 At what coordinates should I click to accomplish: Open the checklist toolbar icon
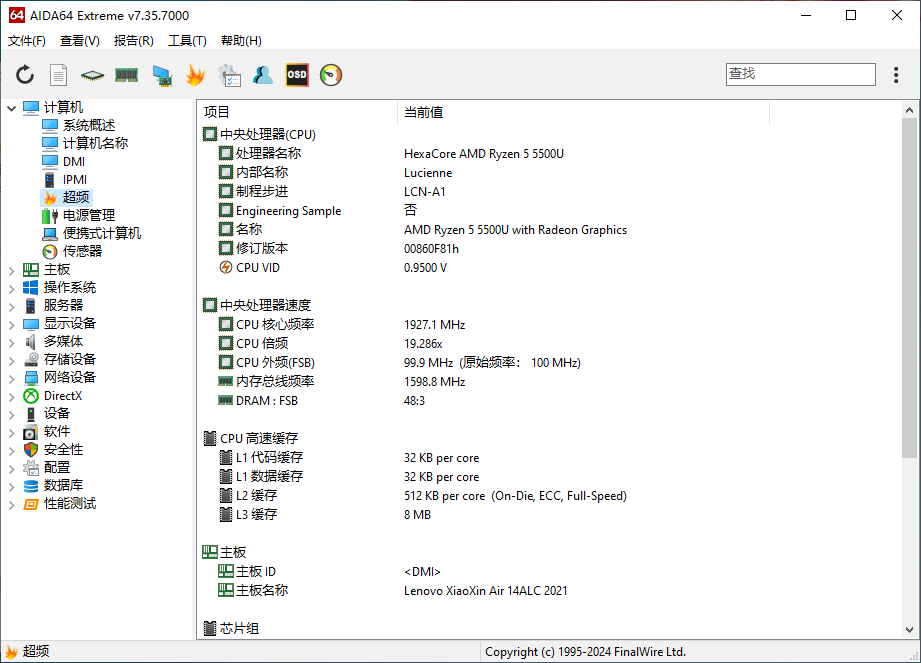pos(229,75)
